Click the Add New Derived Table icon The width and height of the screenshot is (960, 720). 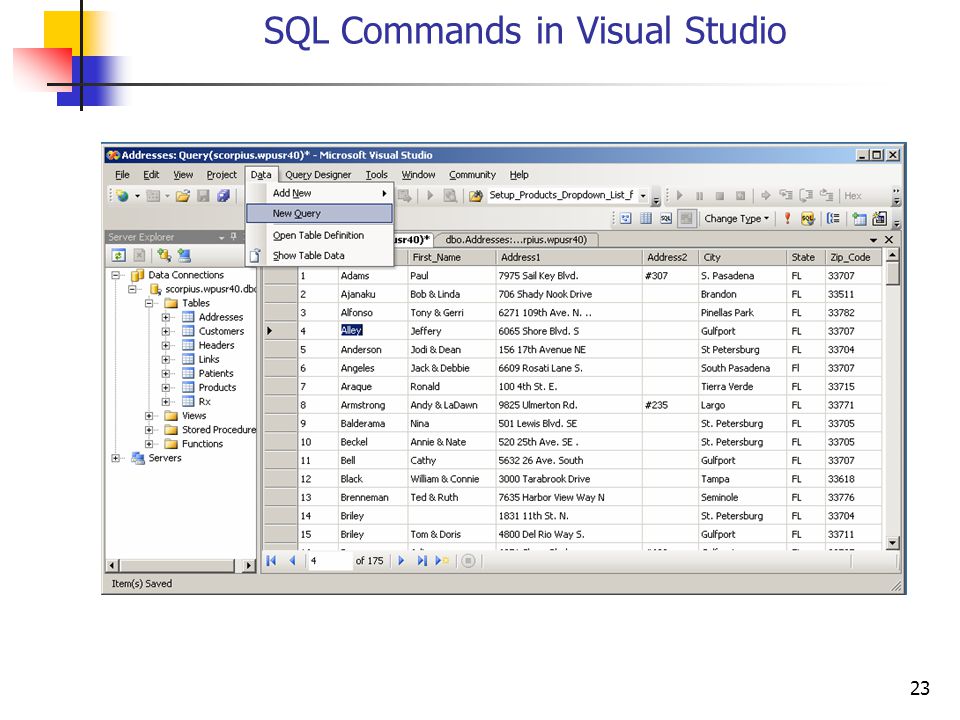point(880,219)
